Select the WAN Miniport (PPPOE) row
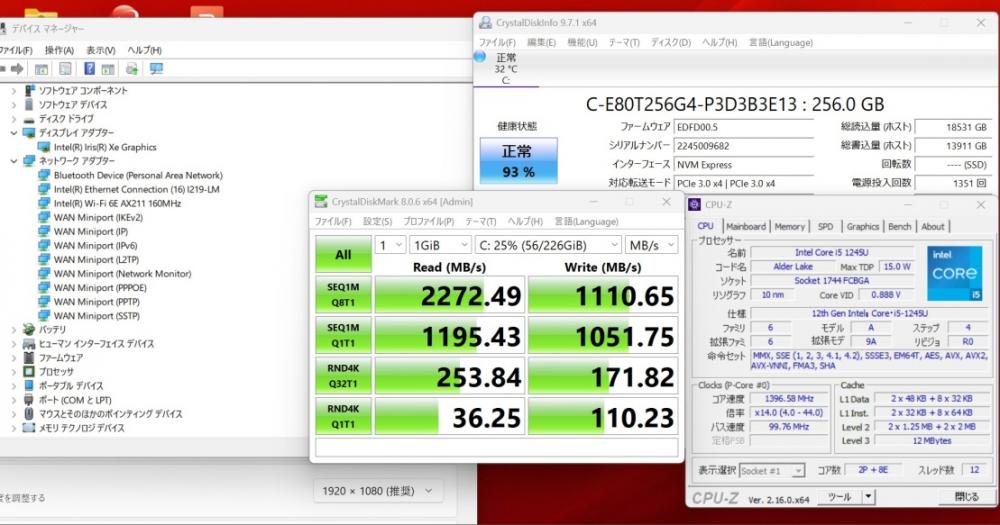The width and height of the screenshot is (1000, 525). pyautogui.click(x=100, y=288)
